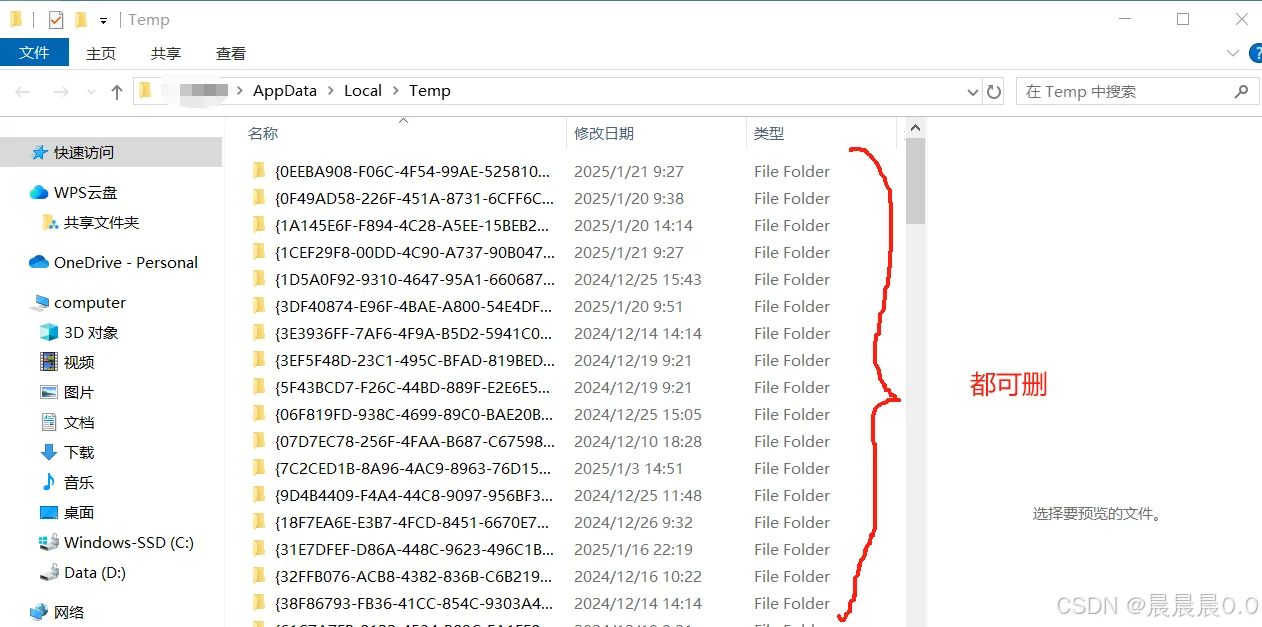
Task: Click the folder icon of {3EF5F48D-23C1 row
Action: point(259,359)
